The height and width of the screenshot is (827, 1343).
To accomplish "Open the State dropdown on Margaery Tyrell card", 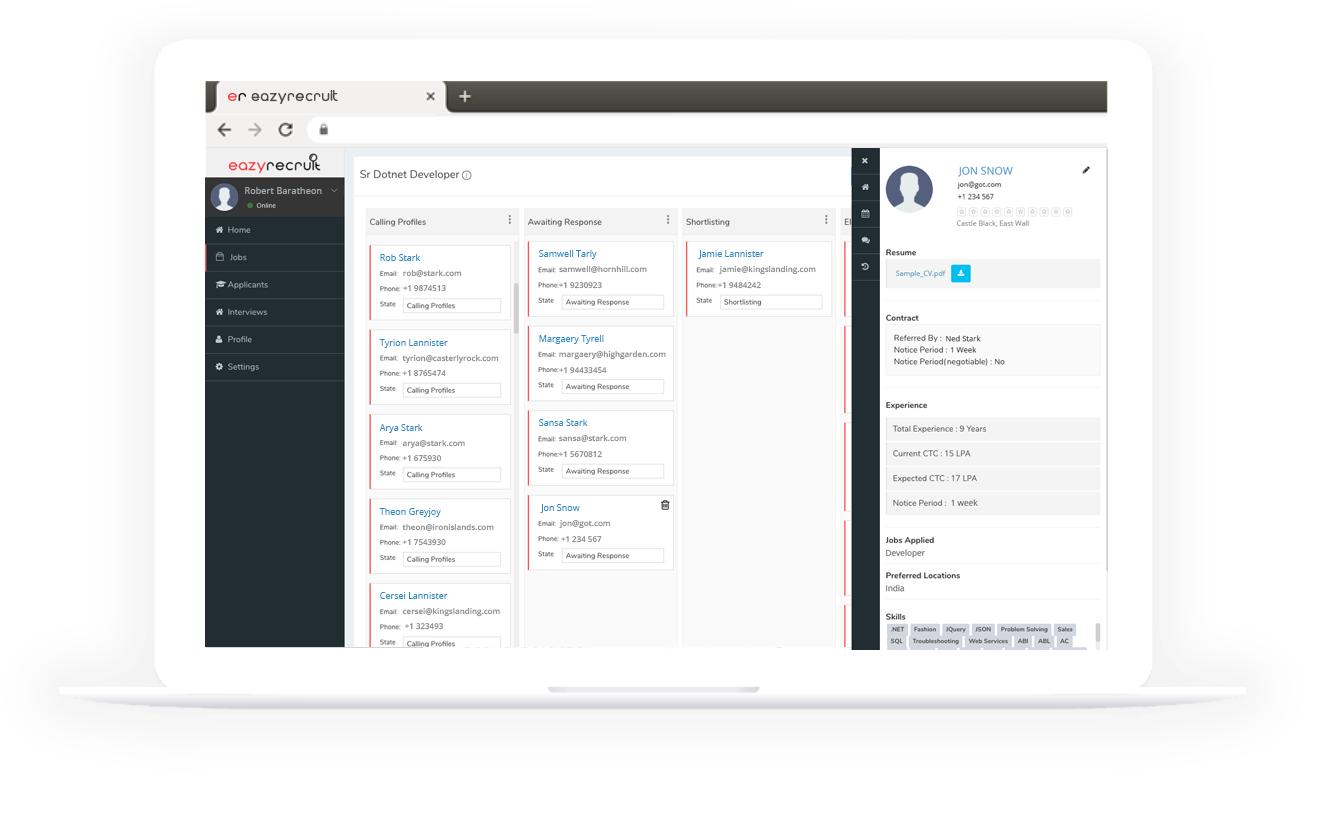I will [x=613, y=386].
